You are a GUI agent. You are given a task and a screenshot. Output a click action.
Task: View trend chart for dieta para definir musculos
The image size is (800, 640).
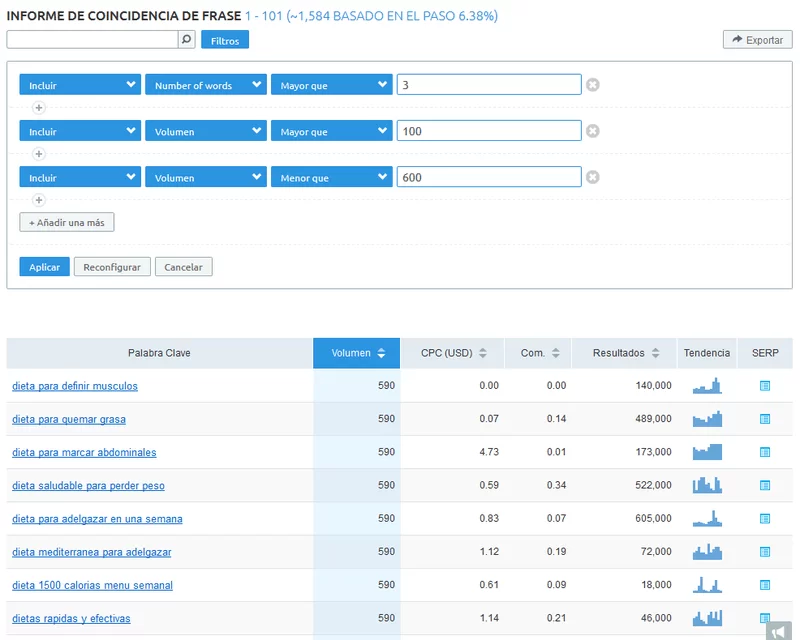(x=707, y=385)
